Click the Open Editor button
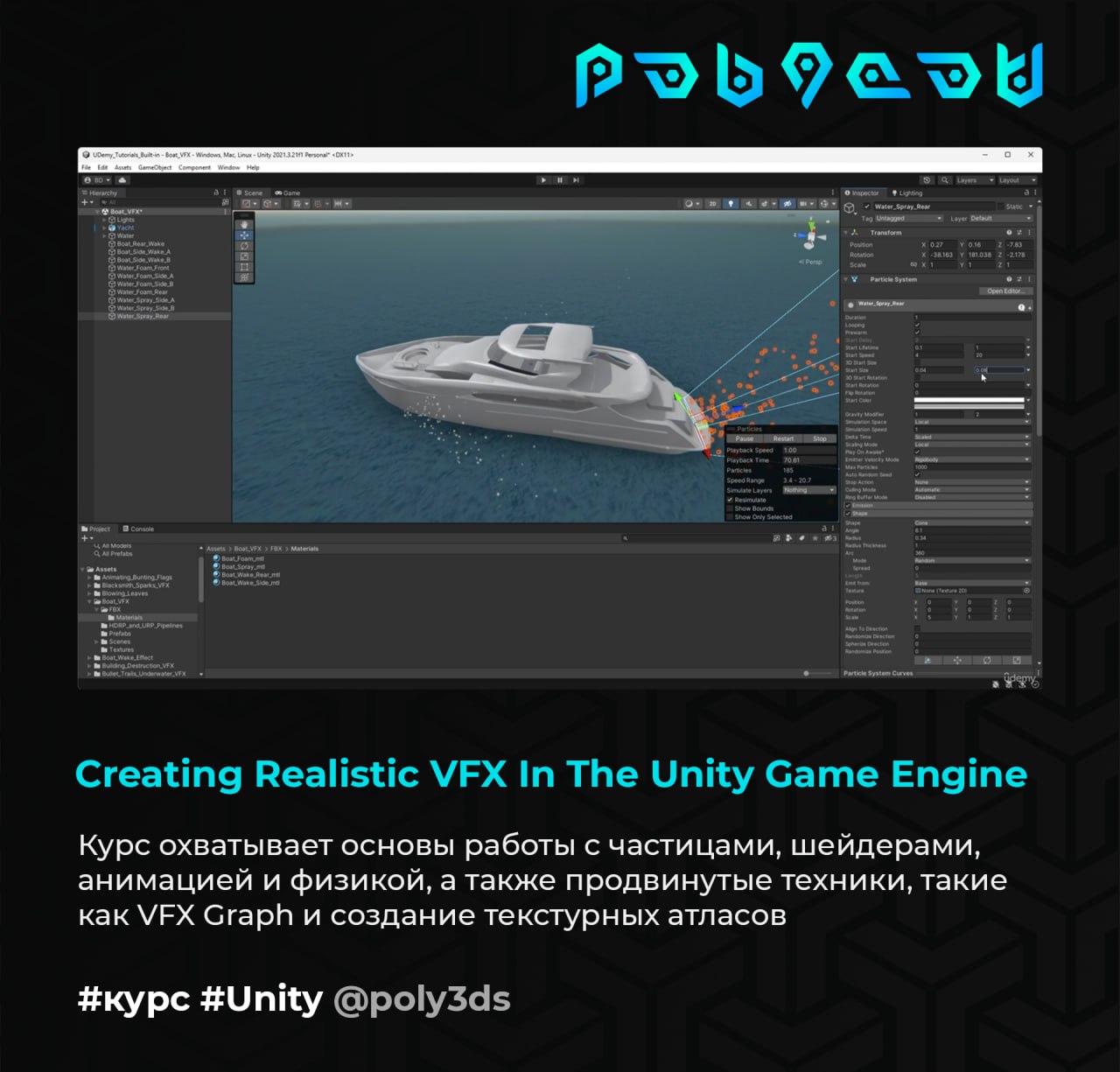 tap(1005, 291)
